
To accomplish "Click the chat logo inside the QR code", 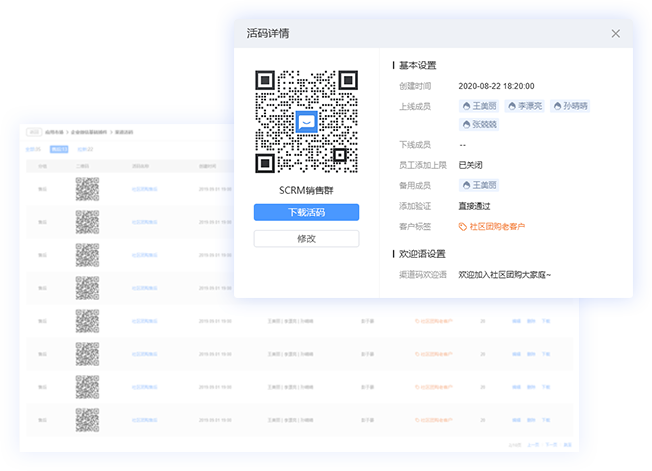I will click(306, 122).
